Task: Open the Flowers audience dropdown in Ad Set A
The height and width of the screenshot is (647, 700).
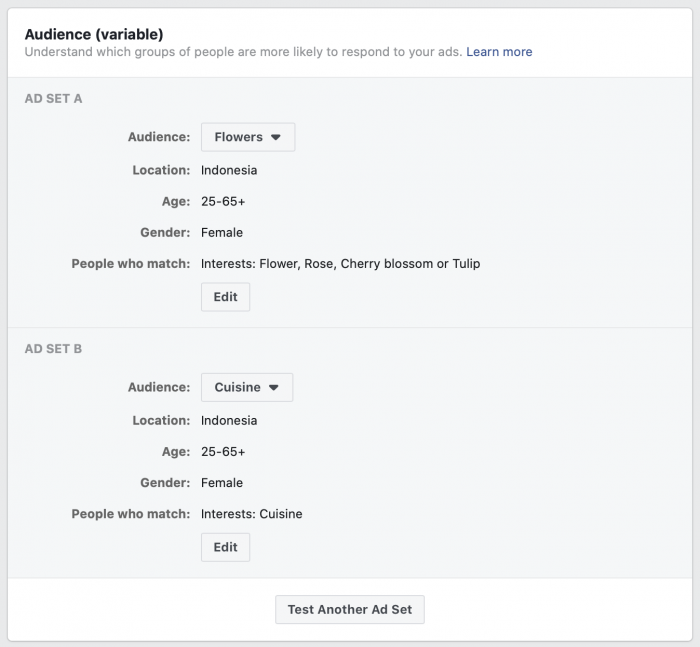Action: [248, 137]
